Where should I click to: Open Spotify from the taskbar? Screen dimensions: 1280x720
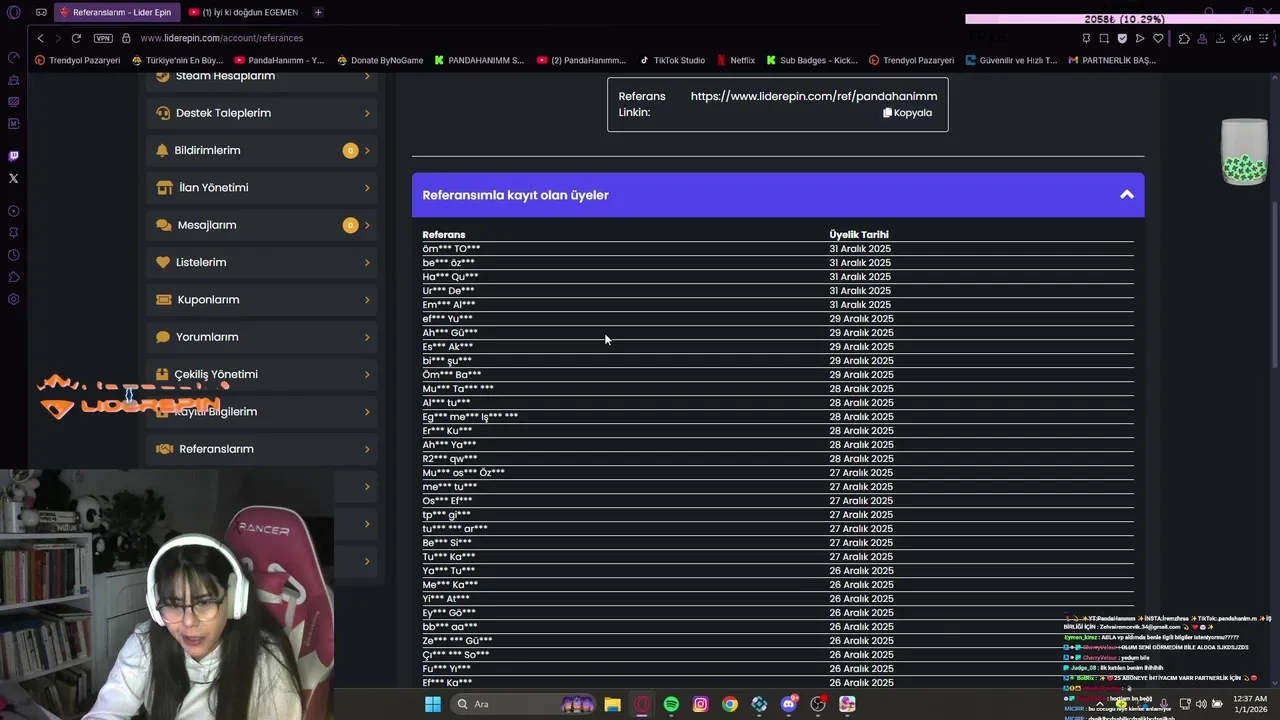pos(671,704)
